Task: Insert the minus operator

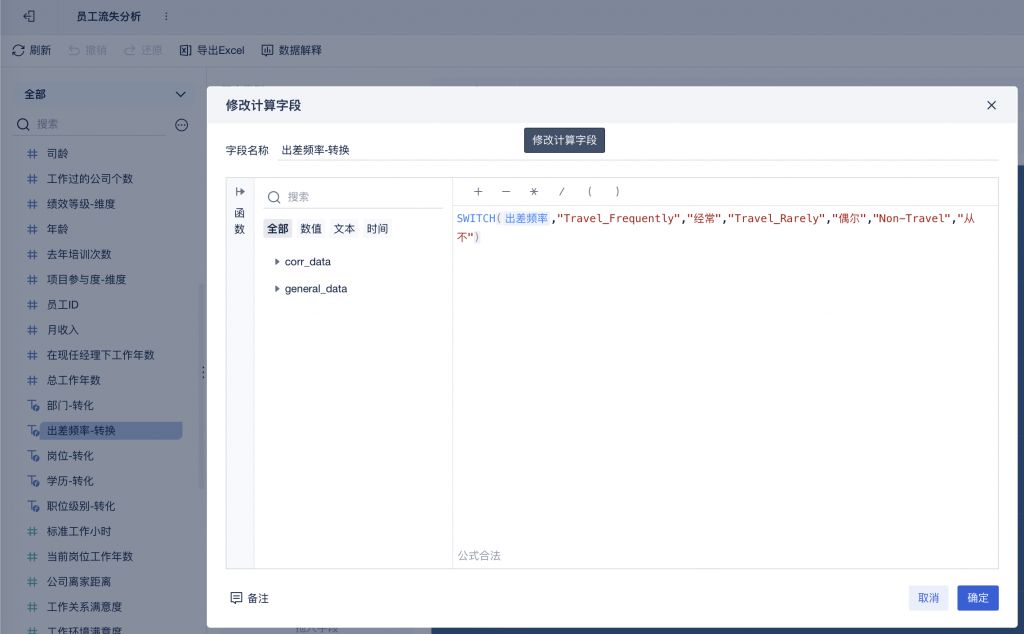Action: 506,191
